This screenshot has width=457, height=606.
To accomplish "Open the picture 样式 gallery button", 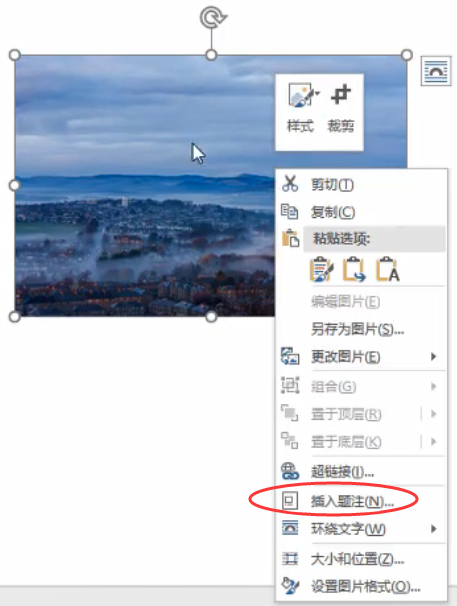I will (300, 108).
